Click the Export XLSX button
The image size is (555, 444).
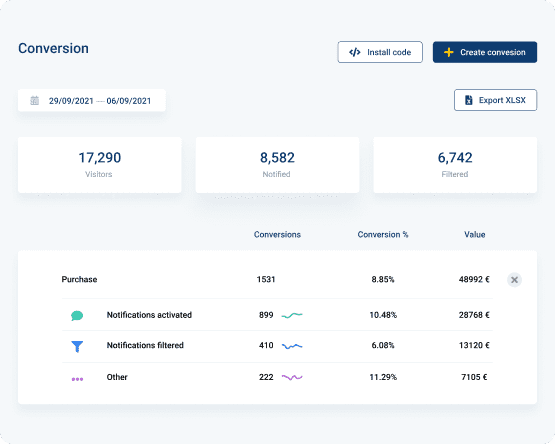click(x=495, y=100)
